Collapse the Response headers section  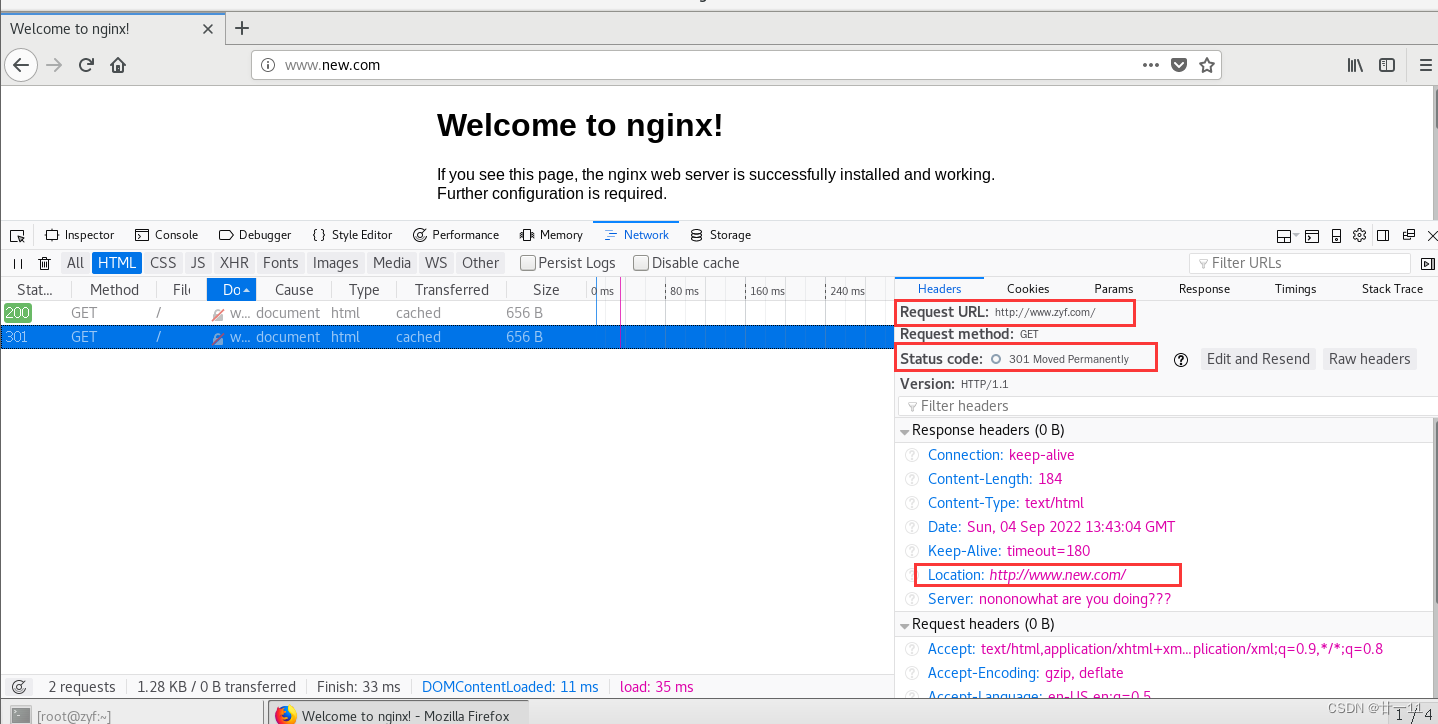(x=905, y=430)
